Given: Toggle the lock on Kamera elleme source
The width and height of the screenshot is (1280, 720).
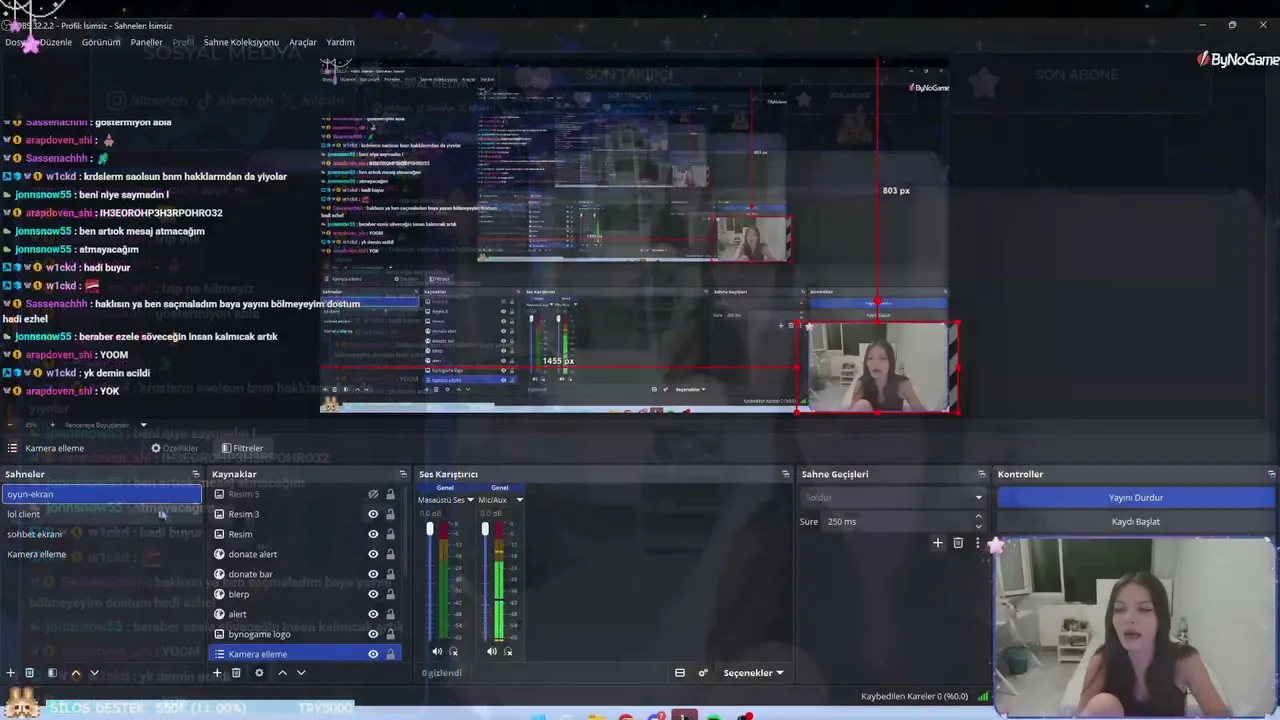Looking at the screenshot, I should click(x=390, y=654).
